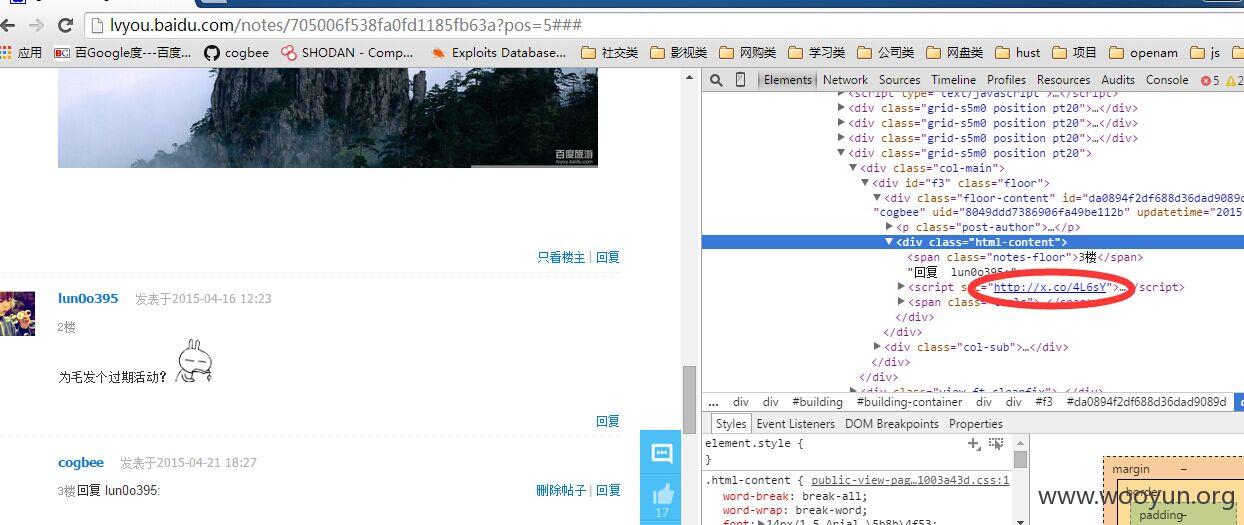
Task: Click 回复 next to 只看楼主
Action: tap(608, 257)
